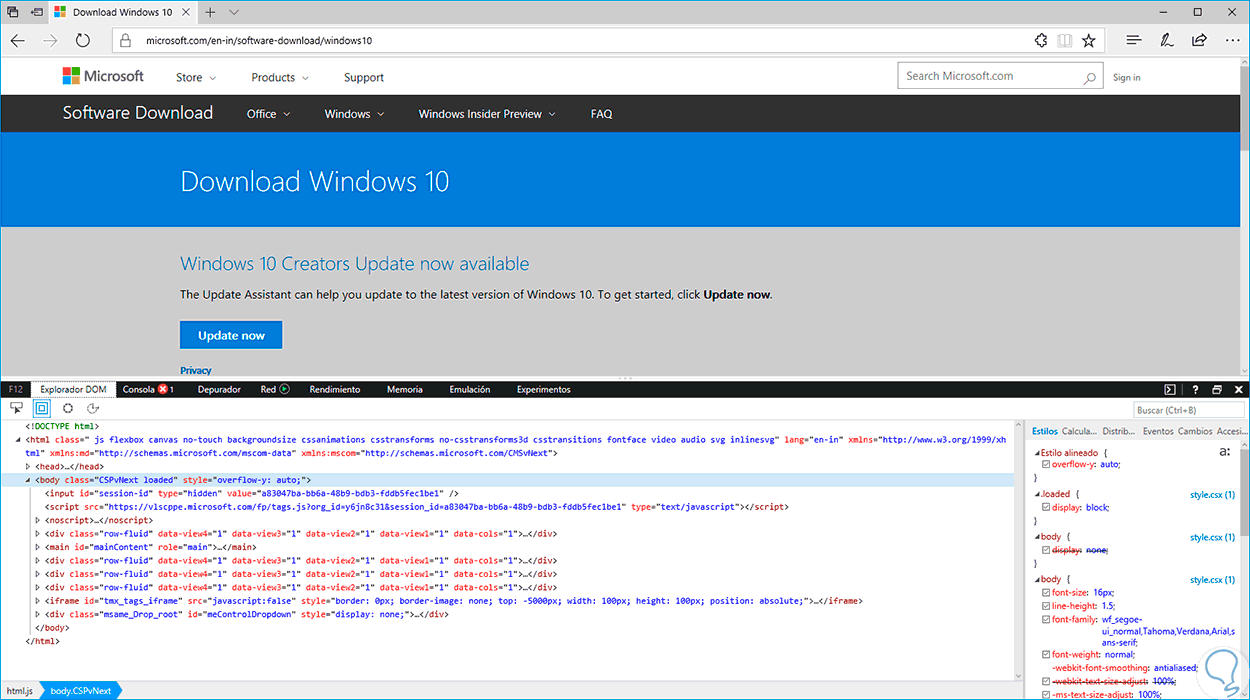
Task: Add page to favorites with the star icon
Action: [x=1089, y=41]
